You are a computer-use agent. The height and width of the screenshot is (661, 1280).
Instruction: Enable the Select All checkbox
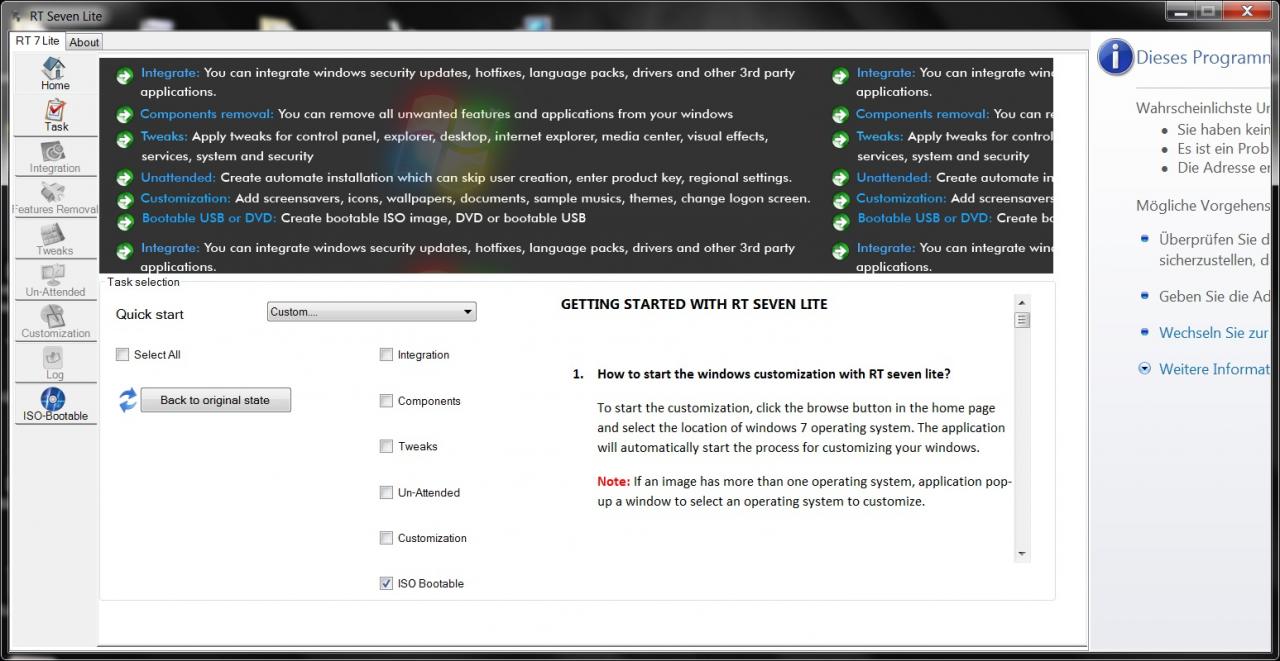122,354
